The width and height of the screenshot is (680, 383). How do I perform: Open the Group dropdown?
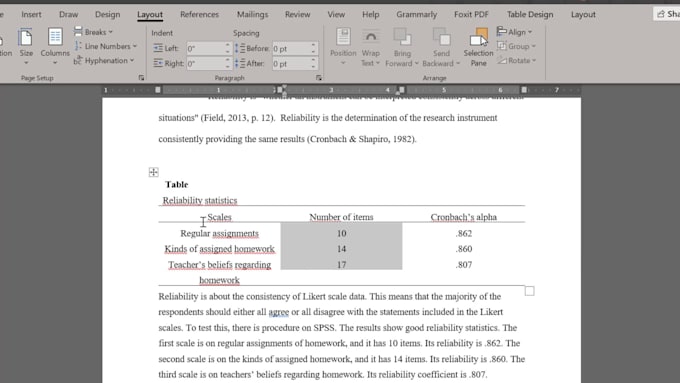(x=517, y=46)
